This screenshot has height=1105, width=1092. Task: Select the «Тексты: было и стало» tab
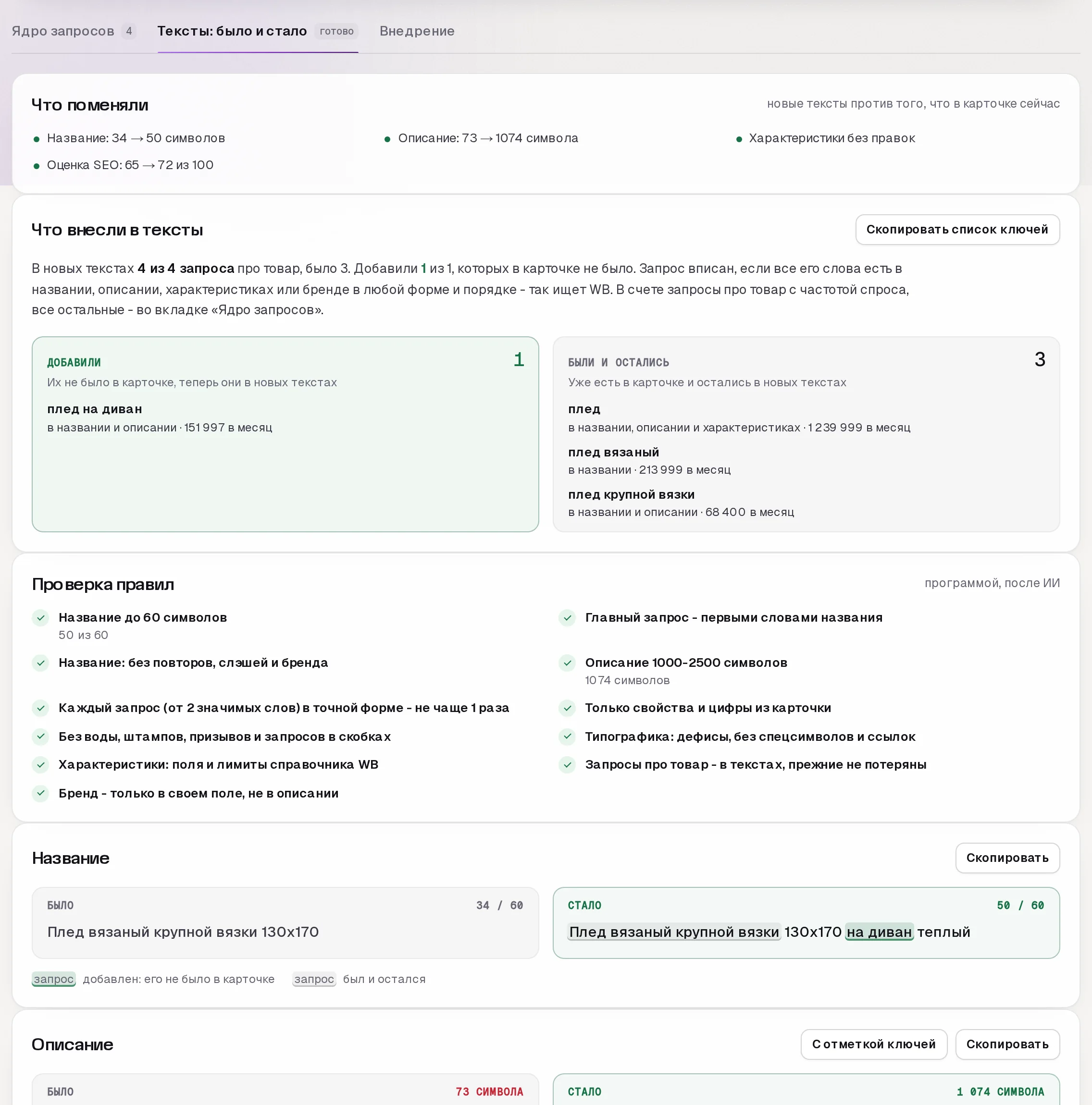[258, 31]
